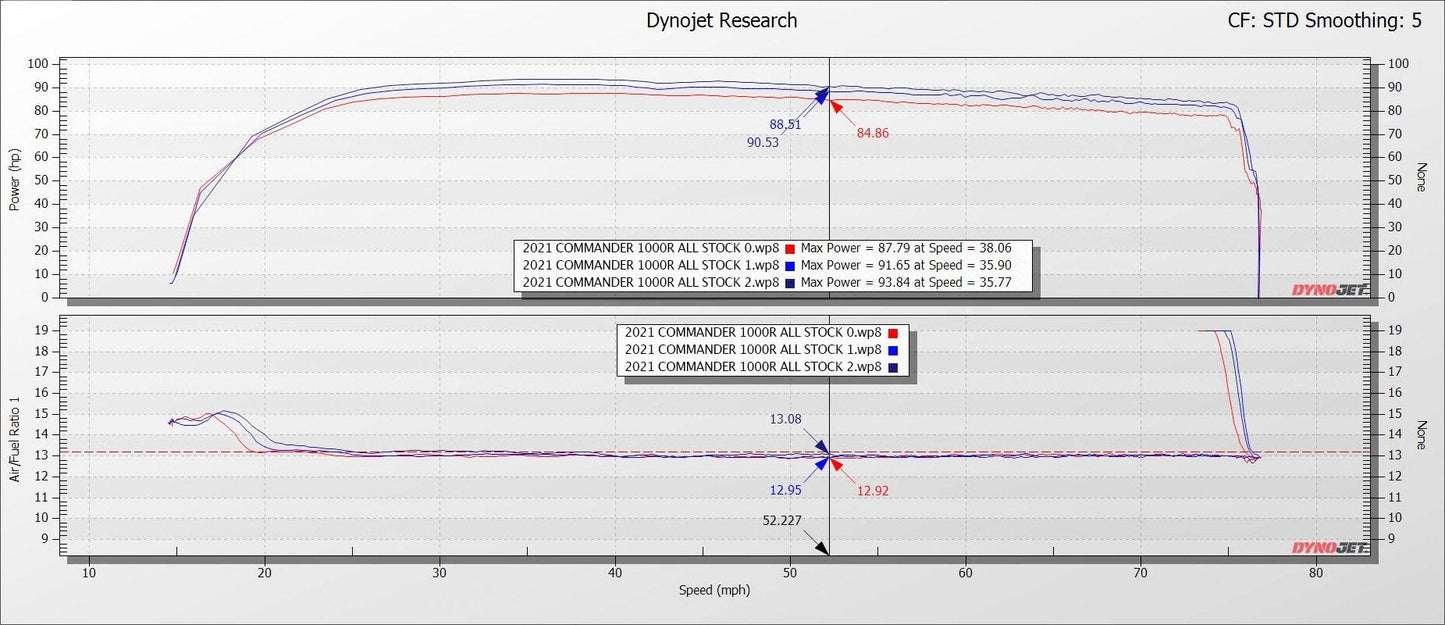Click the Dynojet logo in the power graph

pos(1327,290)
